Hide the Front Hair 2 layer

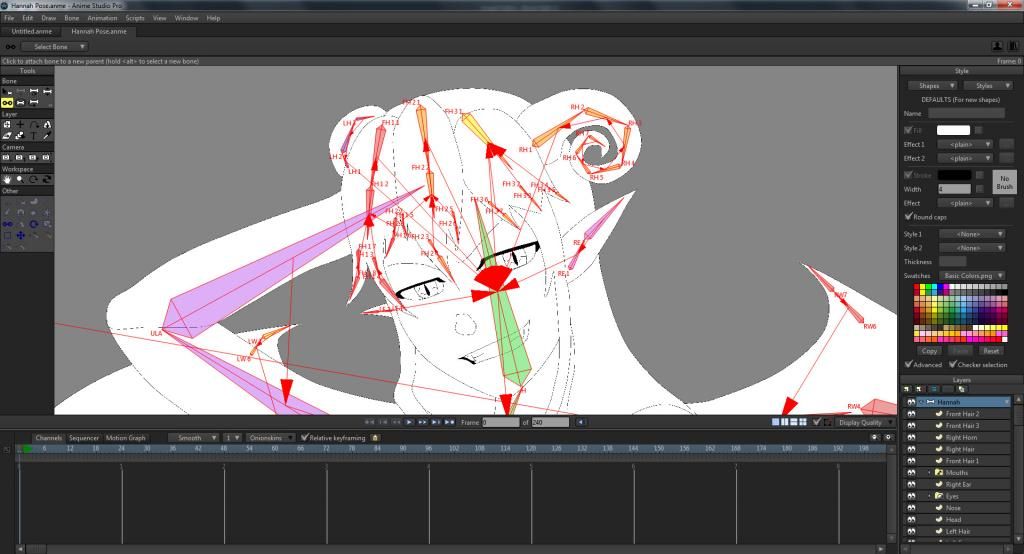[911, 414]
